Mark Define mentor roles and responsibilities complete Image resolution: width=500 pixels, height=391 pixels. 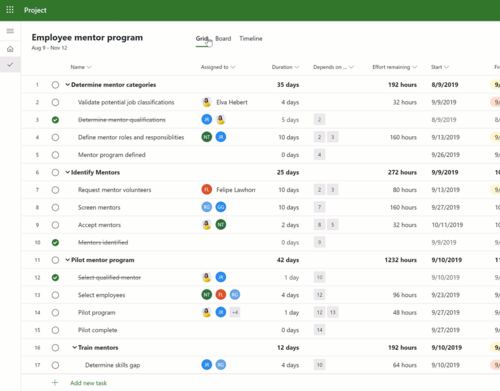pos(55,137)
